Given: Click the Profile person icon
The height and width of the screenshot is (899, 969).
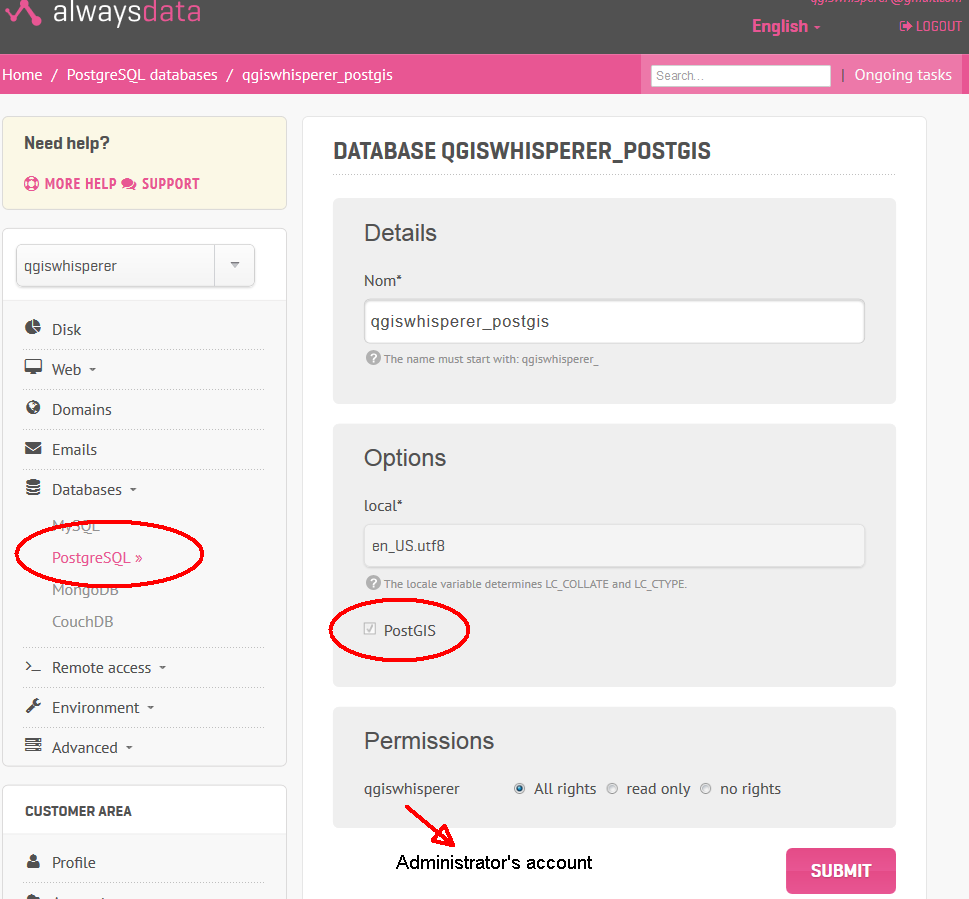Looking at the screenshot, I should tap(33, 861).
